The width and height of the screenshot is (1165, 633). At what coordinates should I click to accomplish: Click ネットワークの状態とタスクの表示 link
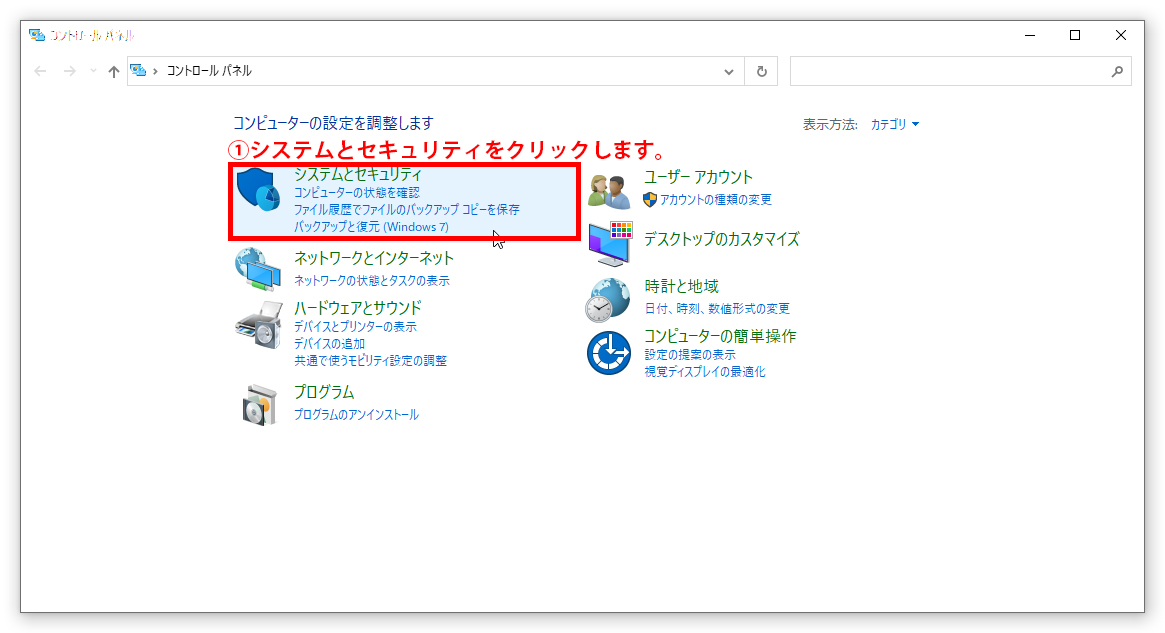click(371, 280)
